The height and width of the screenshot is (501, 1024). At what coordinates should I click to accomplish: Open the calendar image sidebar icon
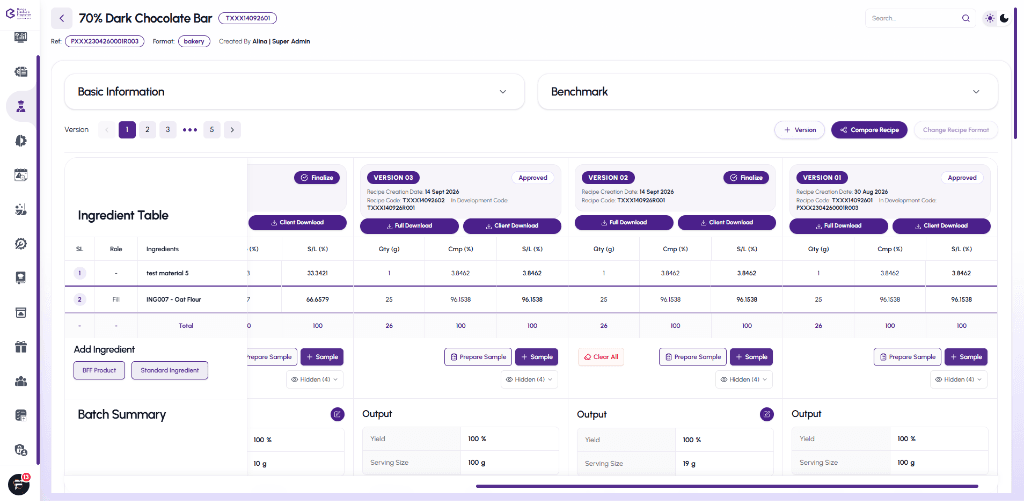tap(21, 174)
